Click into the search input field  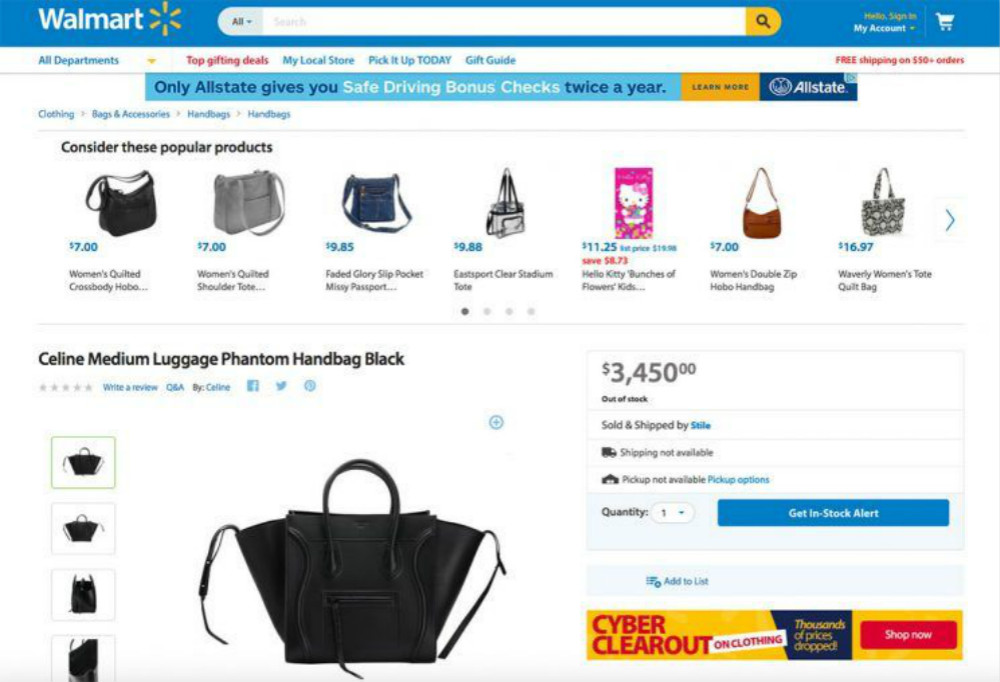tap(504, 22)
